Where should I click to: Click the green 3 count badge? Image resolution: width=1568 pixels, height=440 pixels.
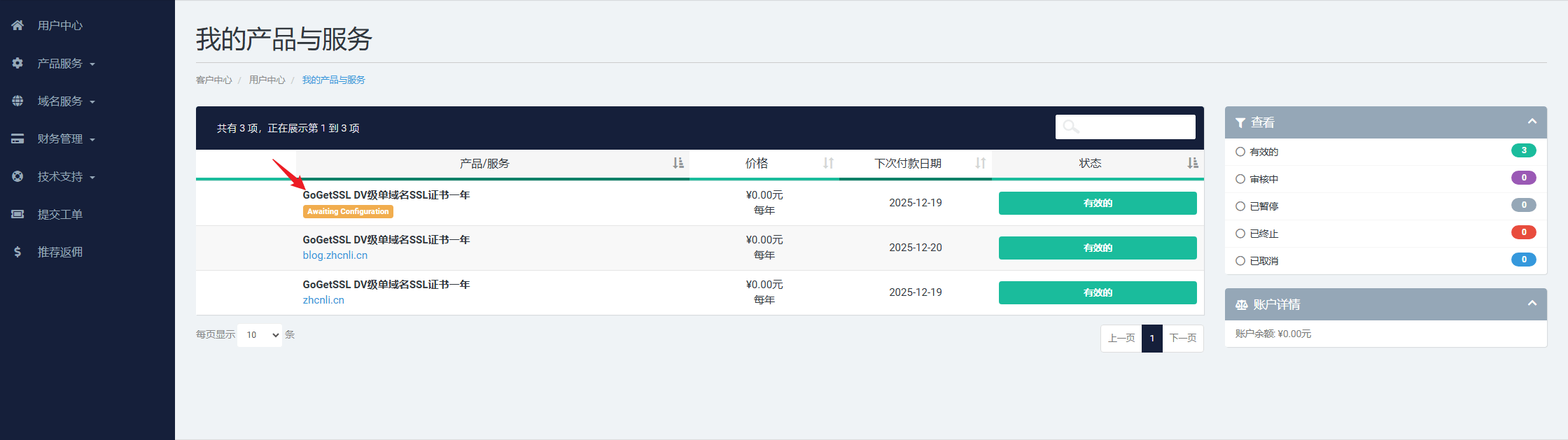pos(1524,150)
